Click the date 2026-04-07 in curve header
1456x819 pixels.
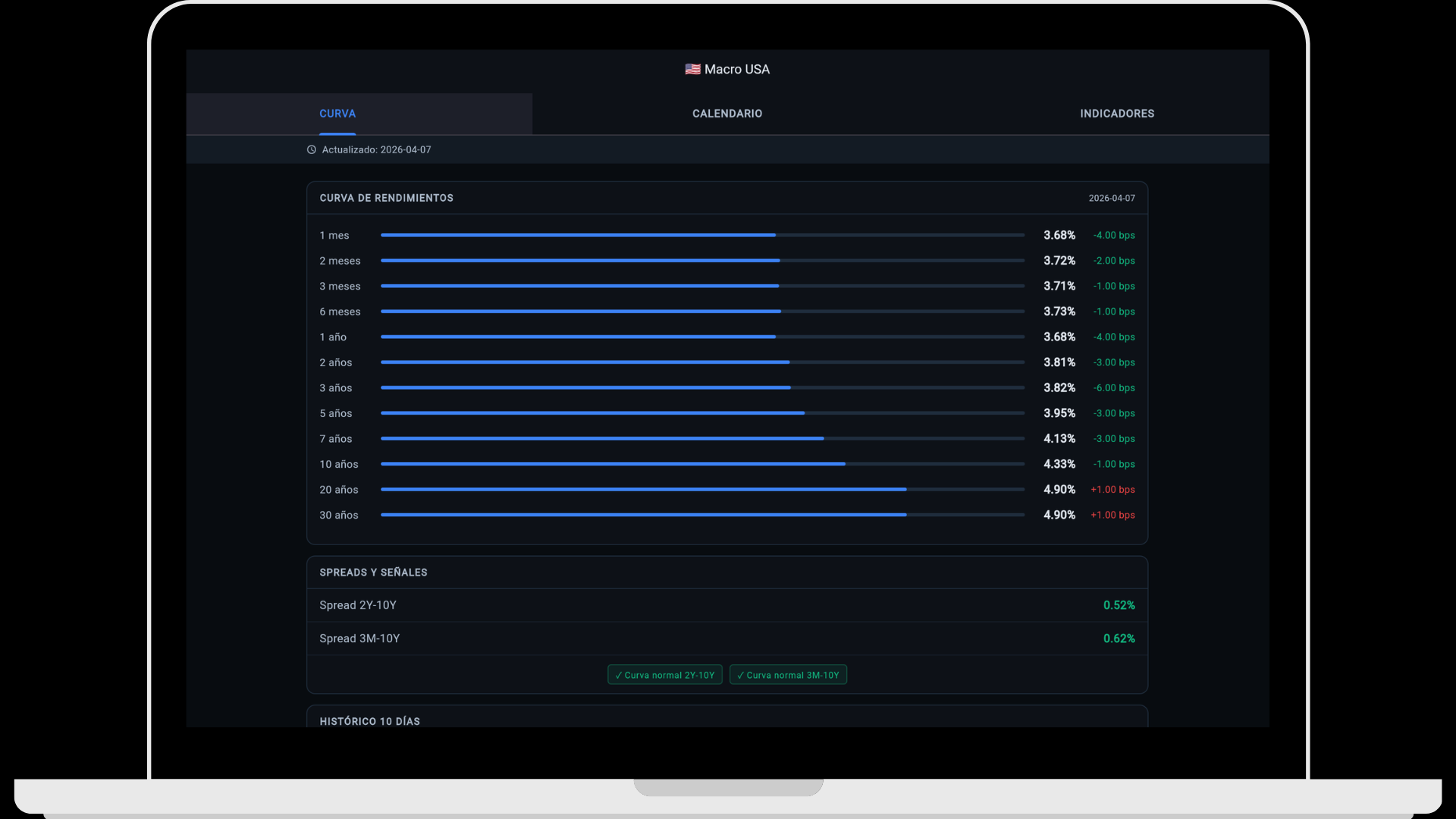coord(1112,198)
